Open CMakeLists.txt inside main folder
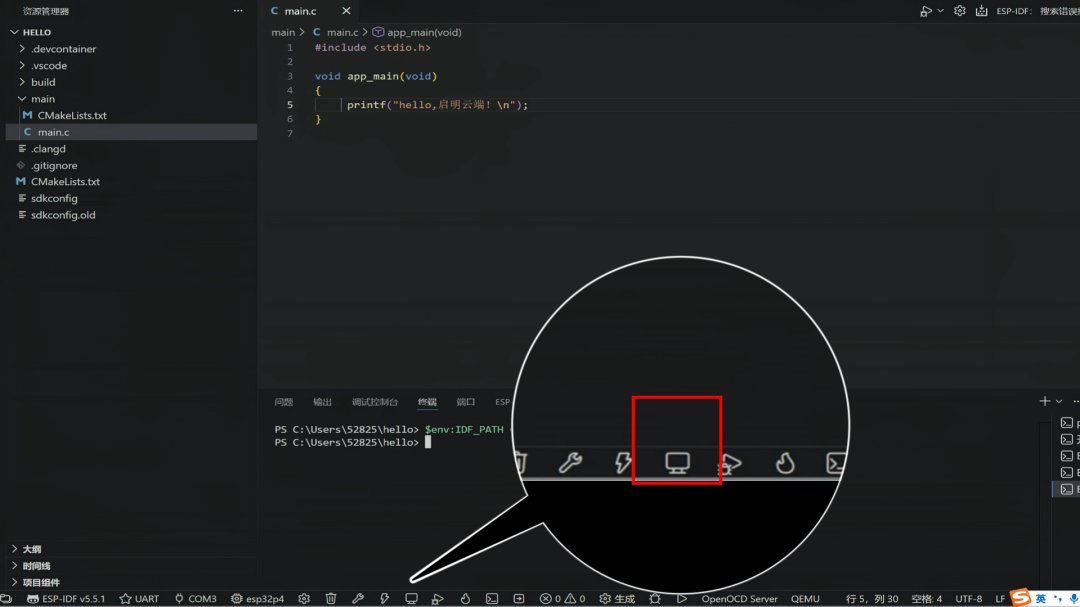Screen dimensions: 1080x607 click(x=72, y=115)
